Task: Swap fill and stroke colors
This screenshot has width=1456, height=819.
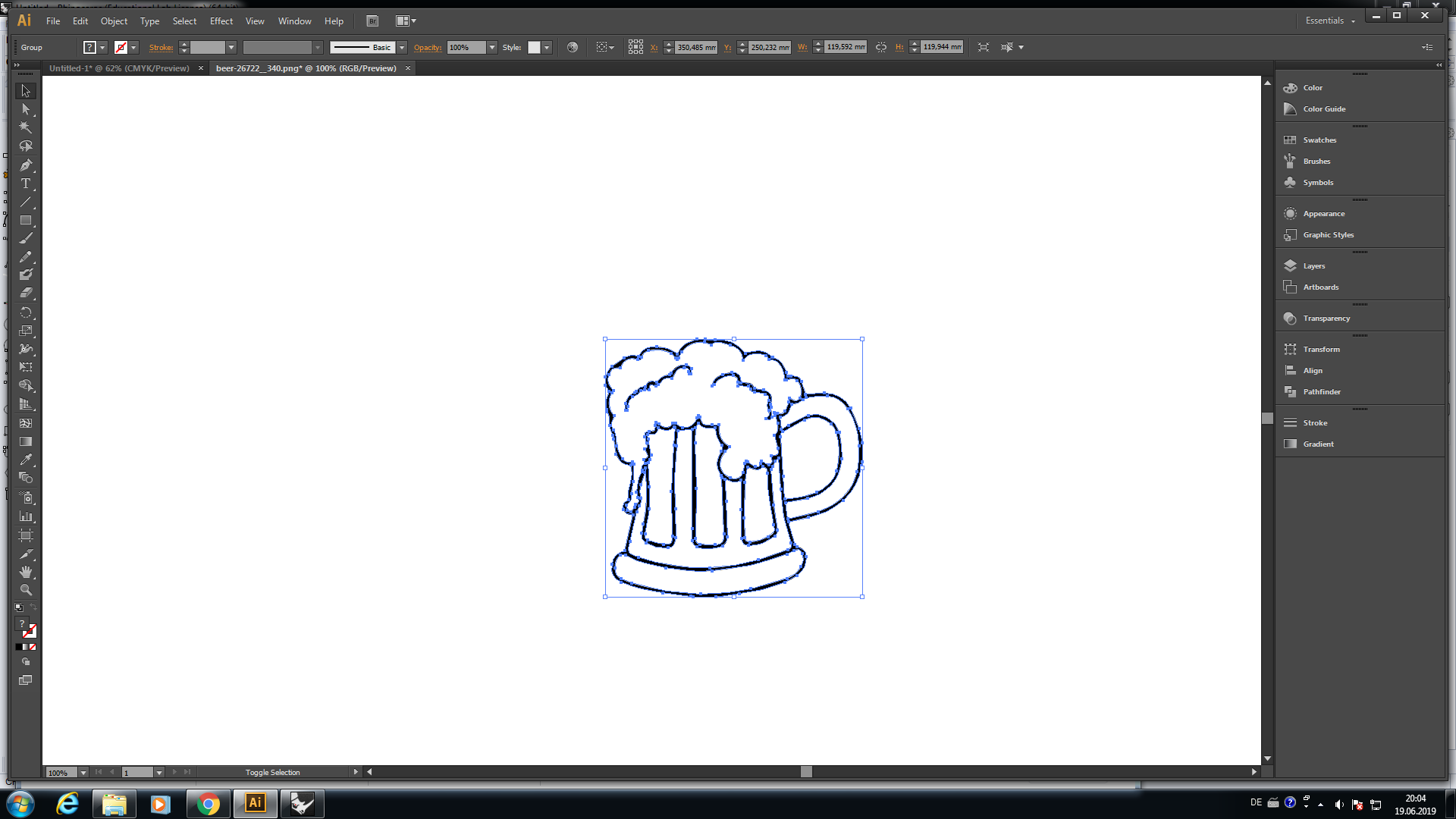Action: [x=33, y=607]
